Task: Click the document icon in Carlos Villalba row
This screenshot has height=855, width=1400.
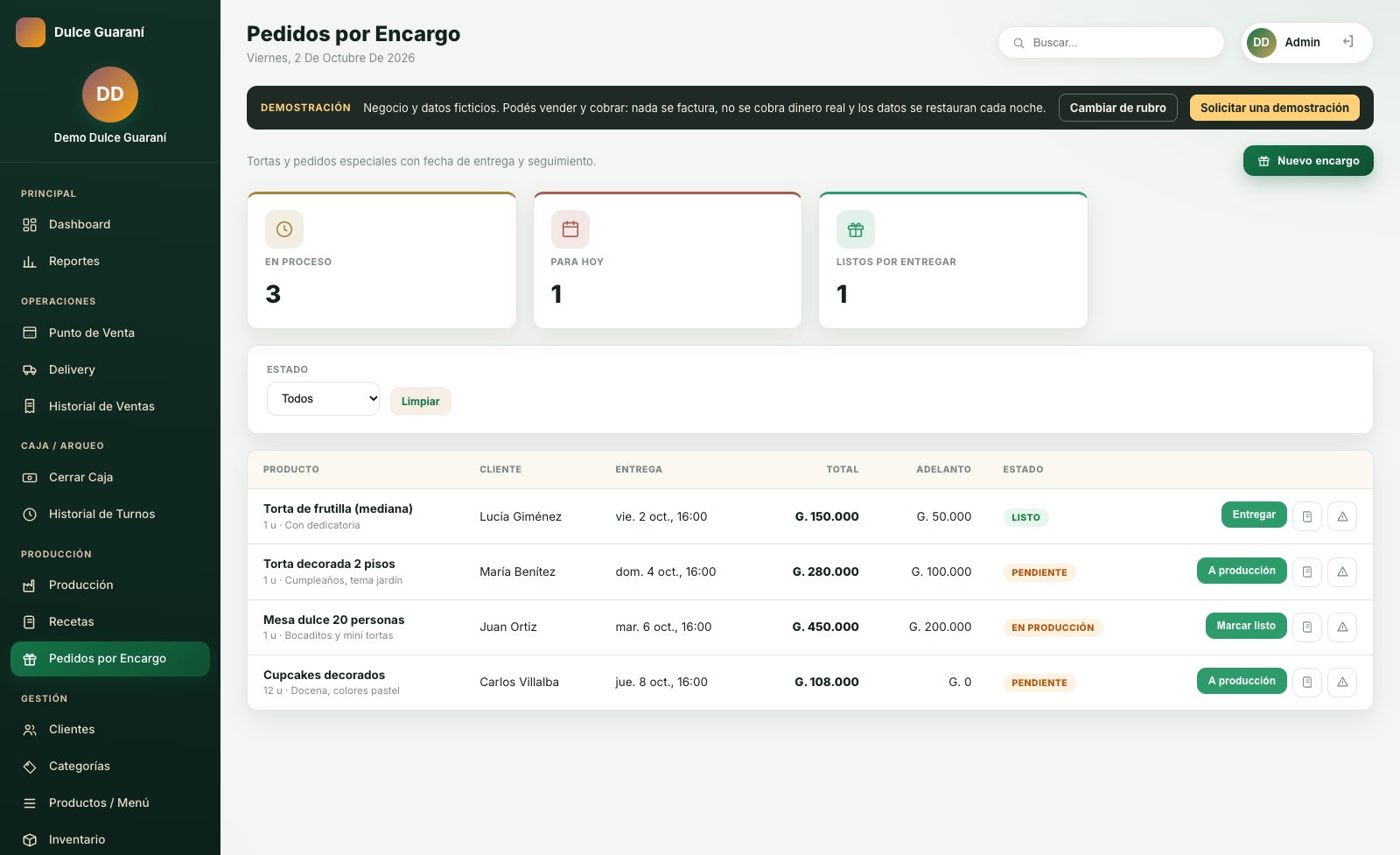Action: [1307, 682]
